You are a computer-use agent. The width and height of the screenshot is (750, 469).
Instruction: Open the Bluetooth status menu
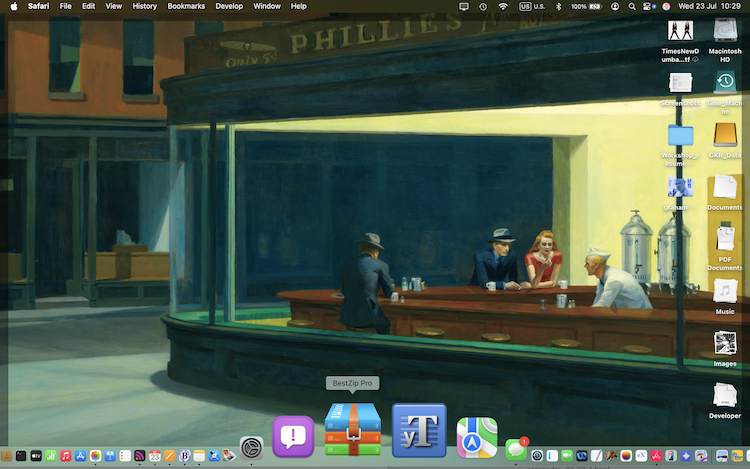(558, 6)
